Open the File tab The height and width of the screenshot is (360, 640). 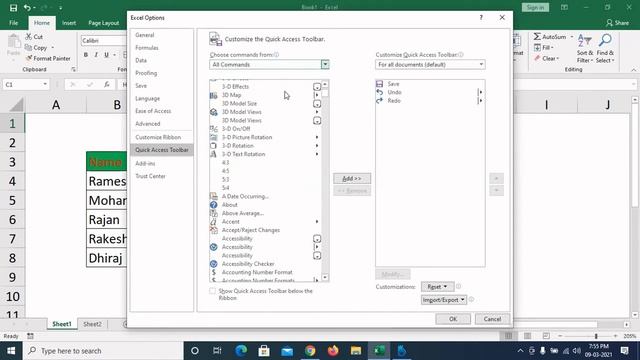(x=13, y=23)
